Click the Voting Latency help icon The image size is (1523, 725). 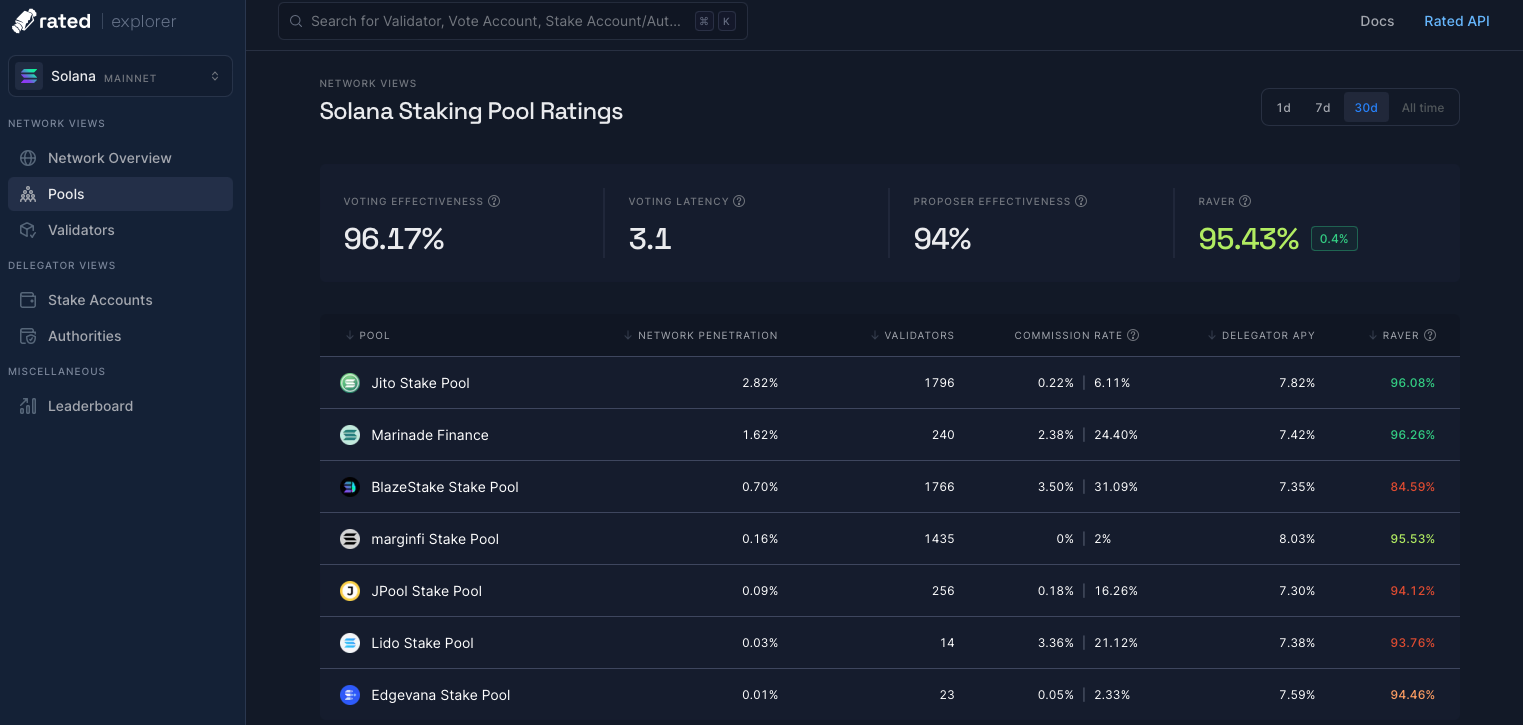point(739,201)
